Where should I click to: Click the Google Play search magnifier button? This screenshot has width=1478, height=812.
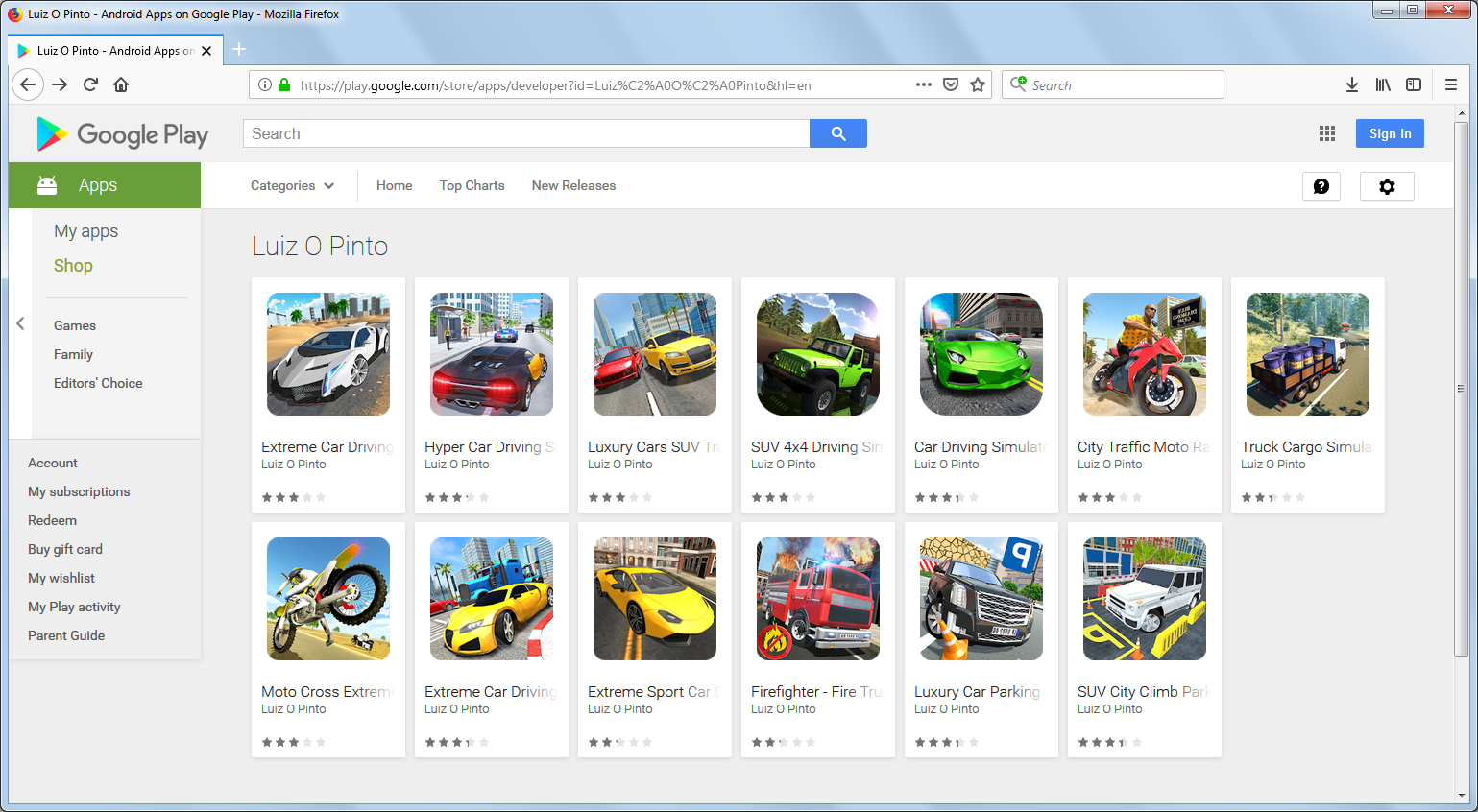tap(837, 133)
